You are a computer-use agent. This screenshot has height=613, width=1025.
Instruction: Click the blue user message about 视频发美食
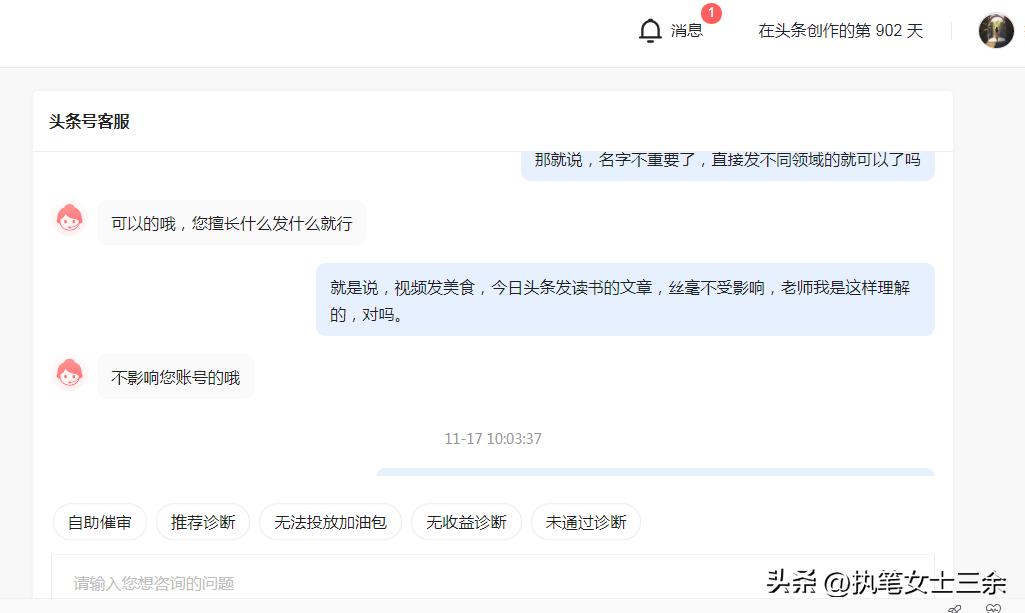point(624,299)
